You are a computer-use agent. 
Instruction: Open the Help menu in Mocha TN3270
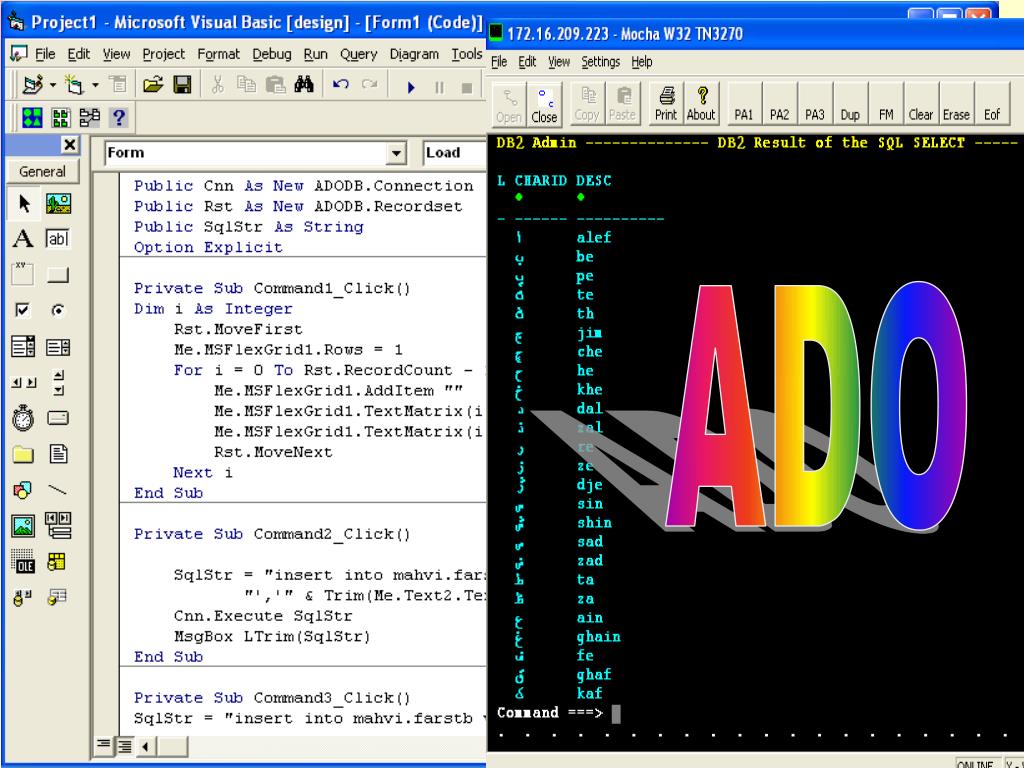(x=642, y=62)
